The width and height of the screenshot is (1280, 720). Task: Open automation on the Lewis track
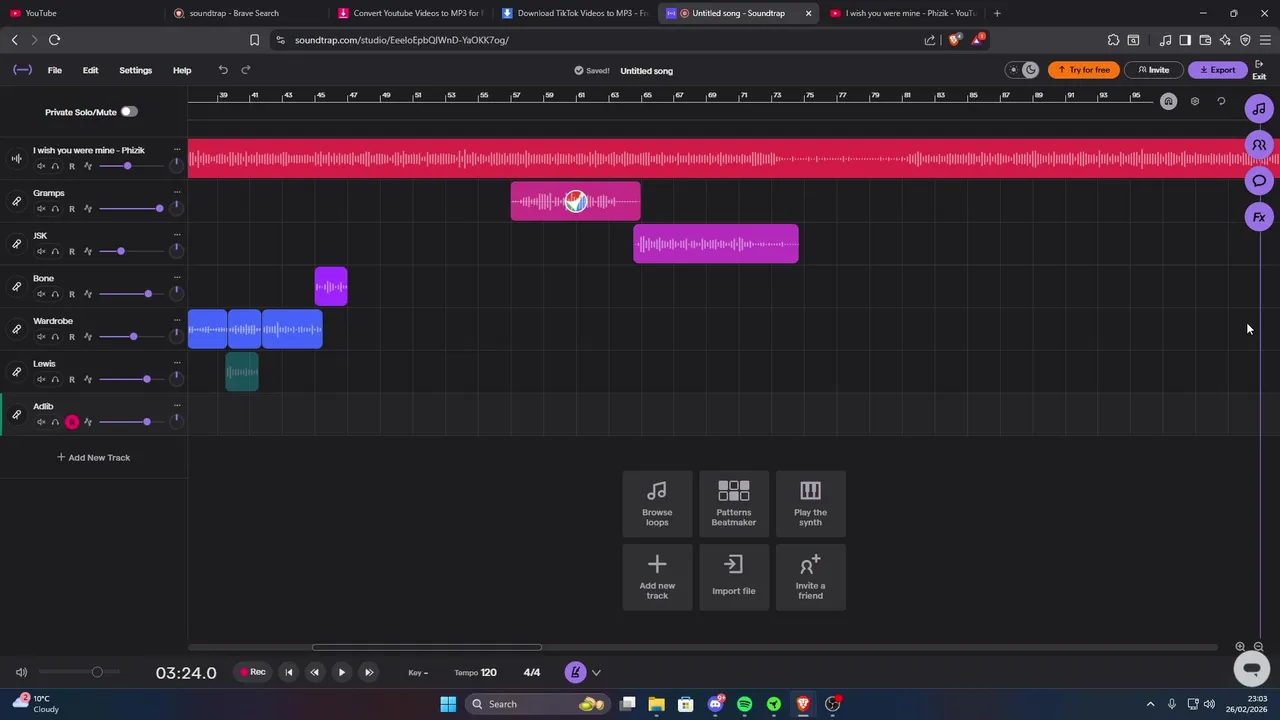88,379
